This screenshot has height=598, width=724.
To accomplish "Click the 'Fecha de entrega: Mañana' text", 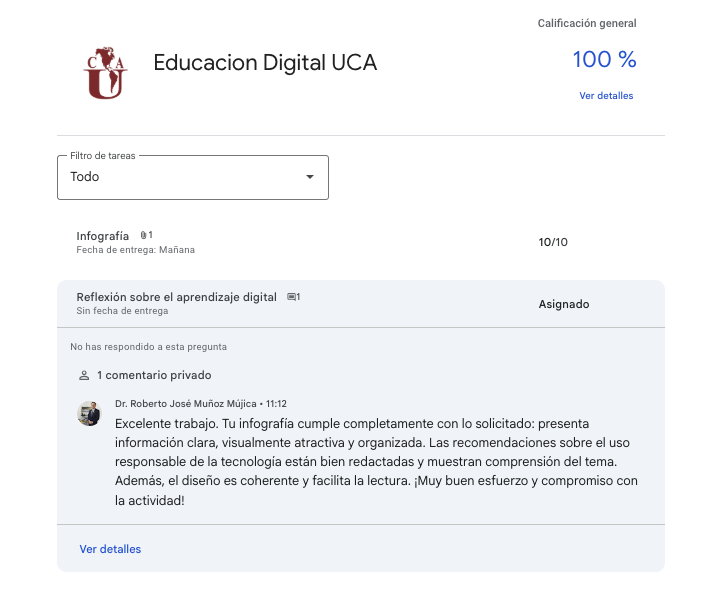I will [135, 250].
